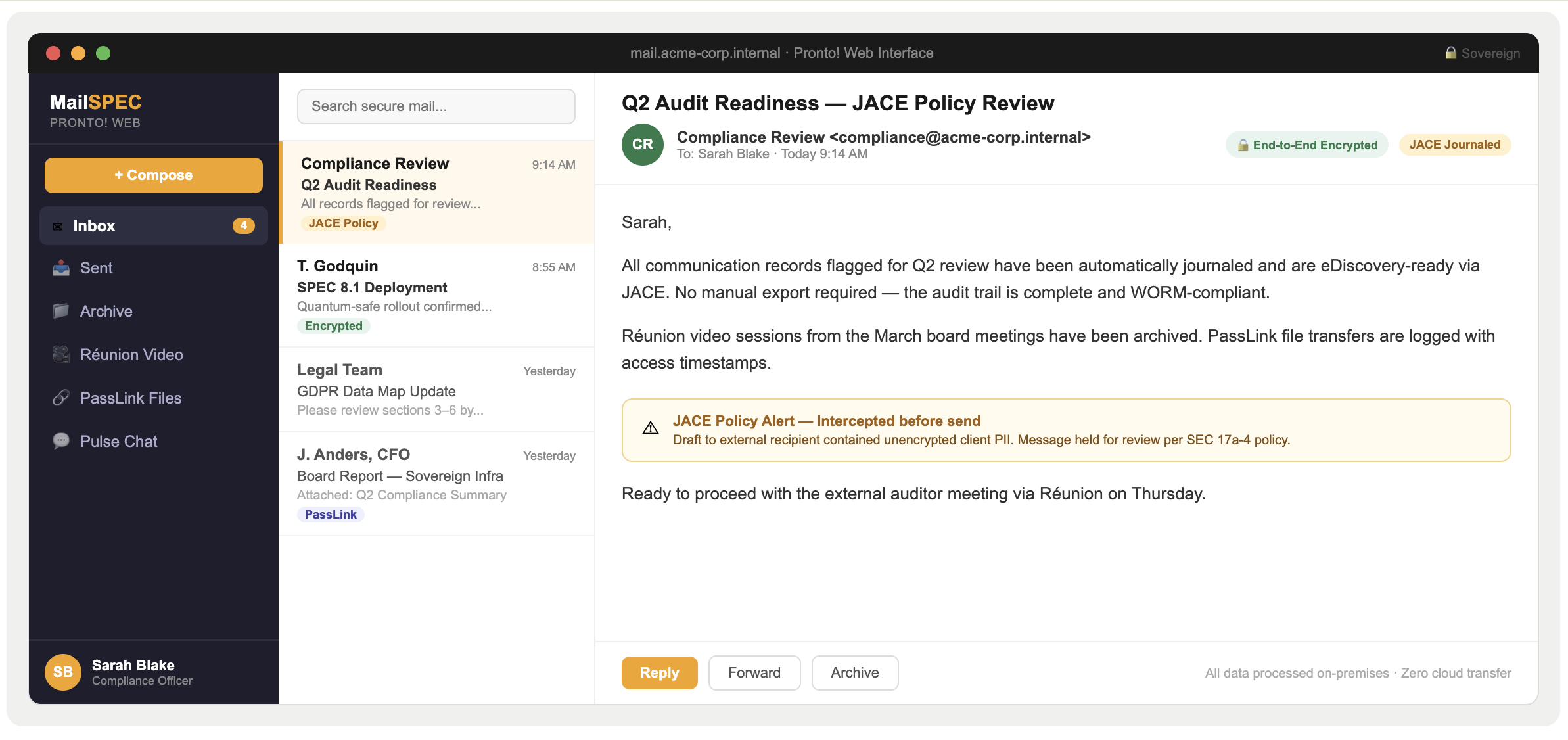Click the JACE Policy tag in the mail list
1568x740 pixels.
(x=343, y=223)
